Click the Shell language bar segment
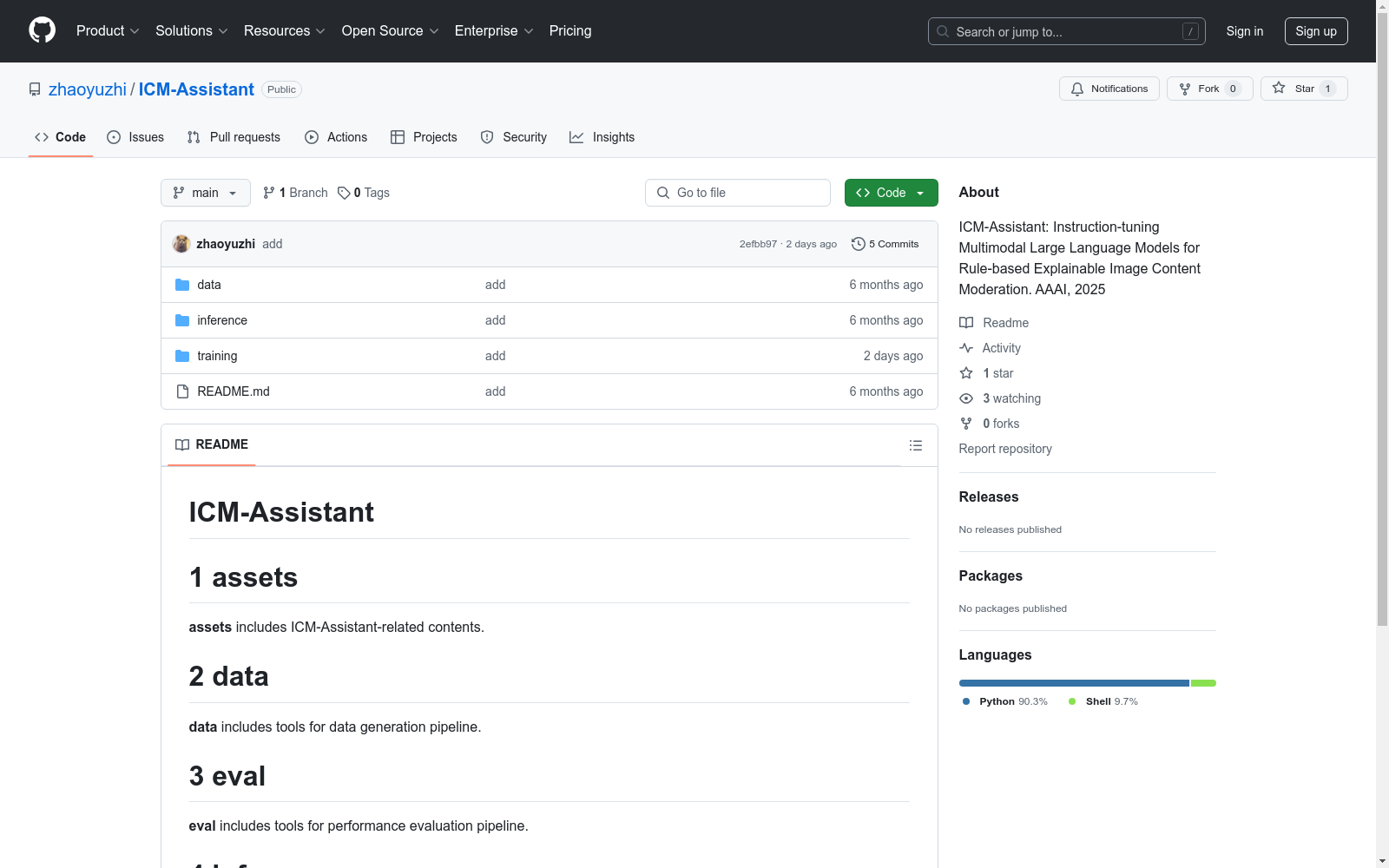 click(1203, 683)
